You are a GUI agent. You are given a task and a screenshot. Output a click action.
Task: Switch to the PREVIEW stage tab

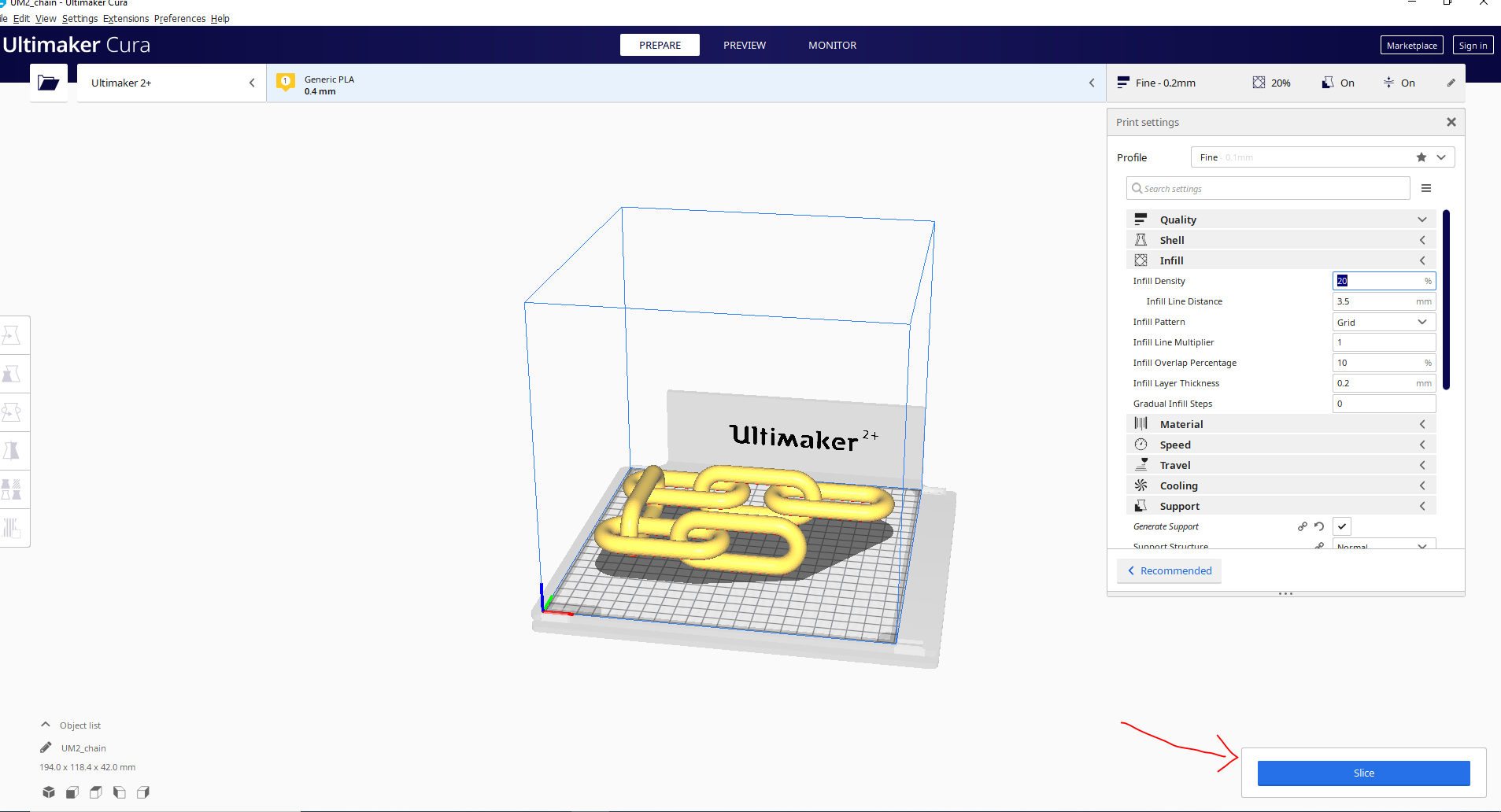[745, 45]
